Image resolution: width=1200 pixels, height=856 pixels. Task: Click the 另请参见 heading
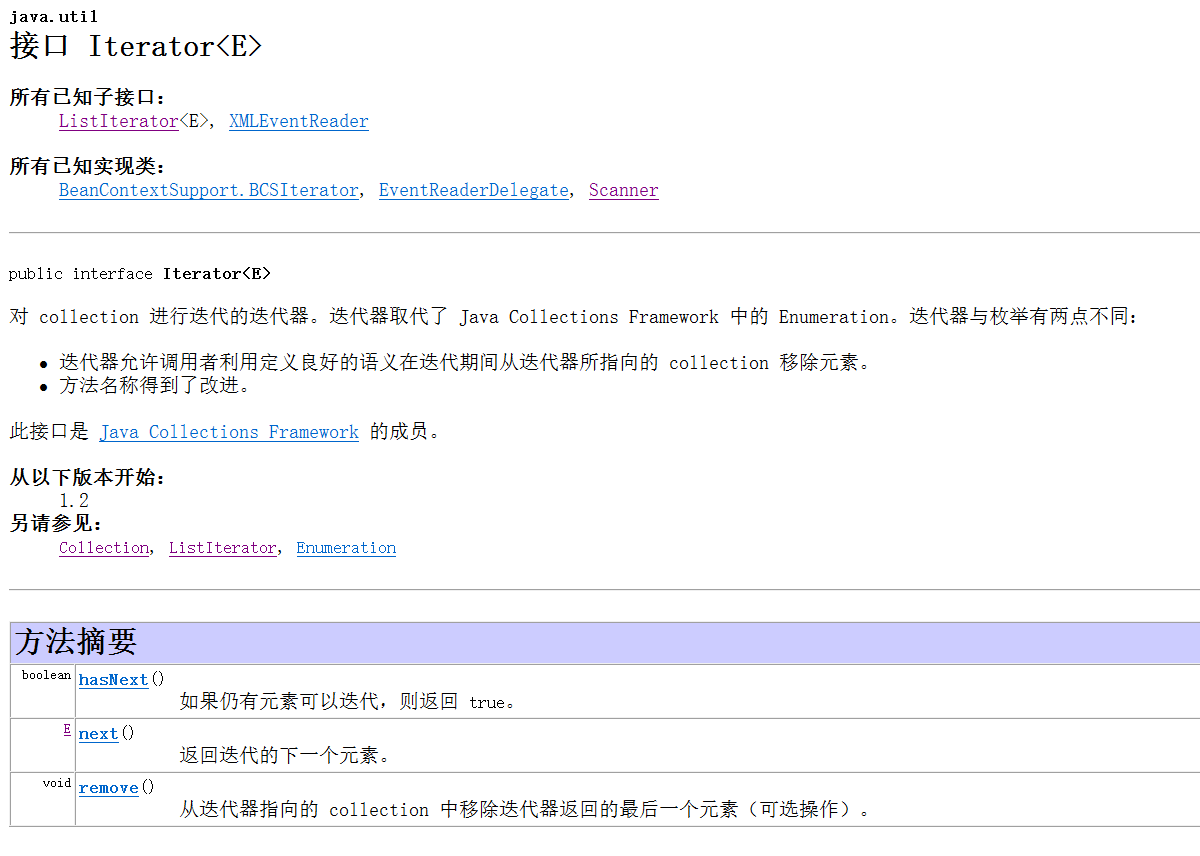pyautogui.click(x=57, y=523)
